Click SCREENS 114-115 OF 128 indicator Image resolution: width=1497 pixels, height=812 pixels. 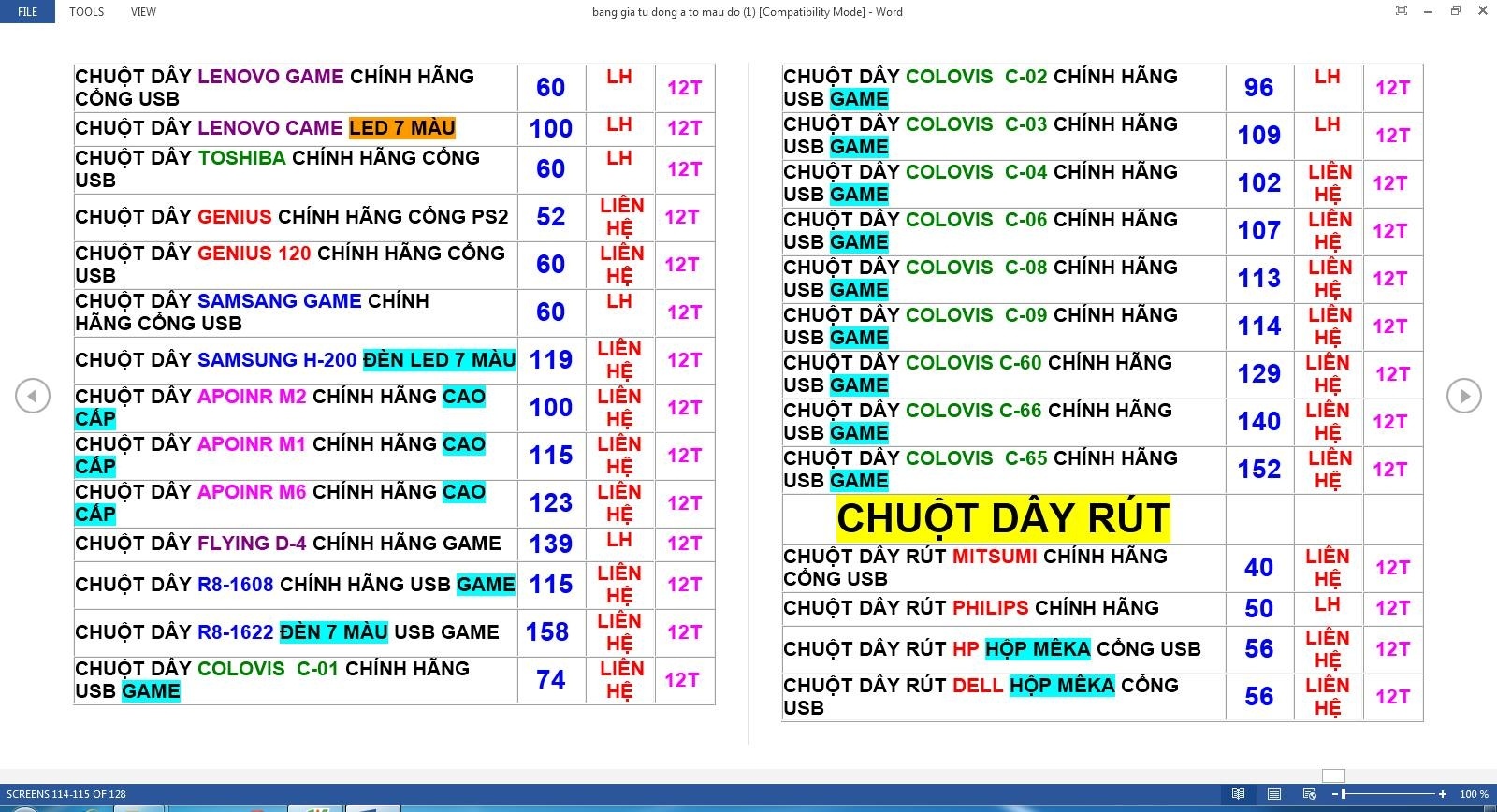pyautogui.click(x=66, y=794)
